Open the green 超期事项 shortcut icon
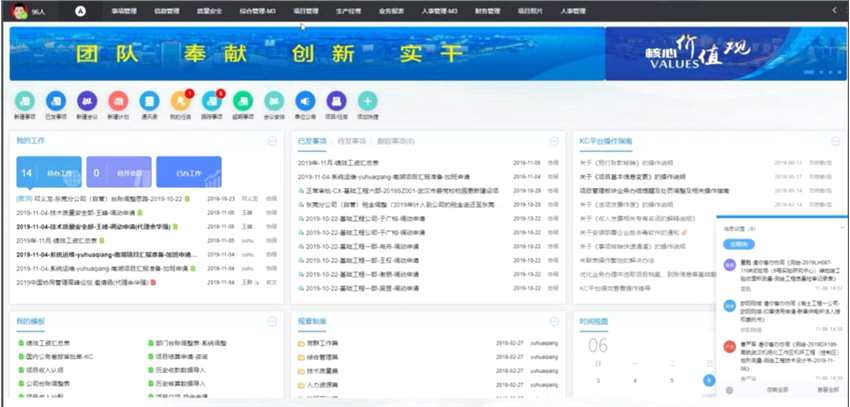This screenshot has width=850, height=407. tap(243, 101)
